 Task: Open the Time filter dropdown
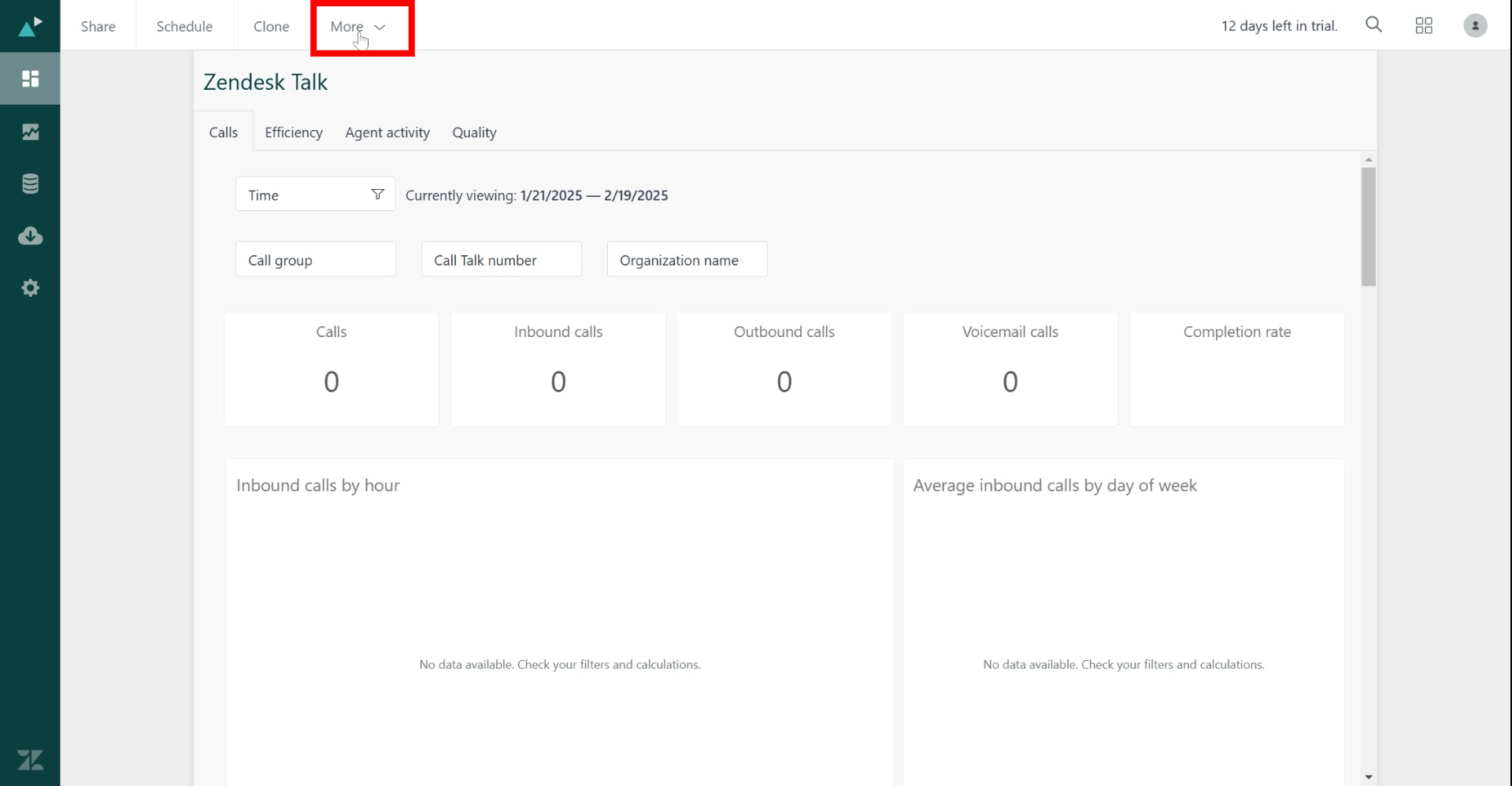point(315,195)
